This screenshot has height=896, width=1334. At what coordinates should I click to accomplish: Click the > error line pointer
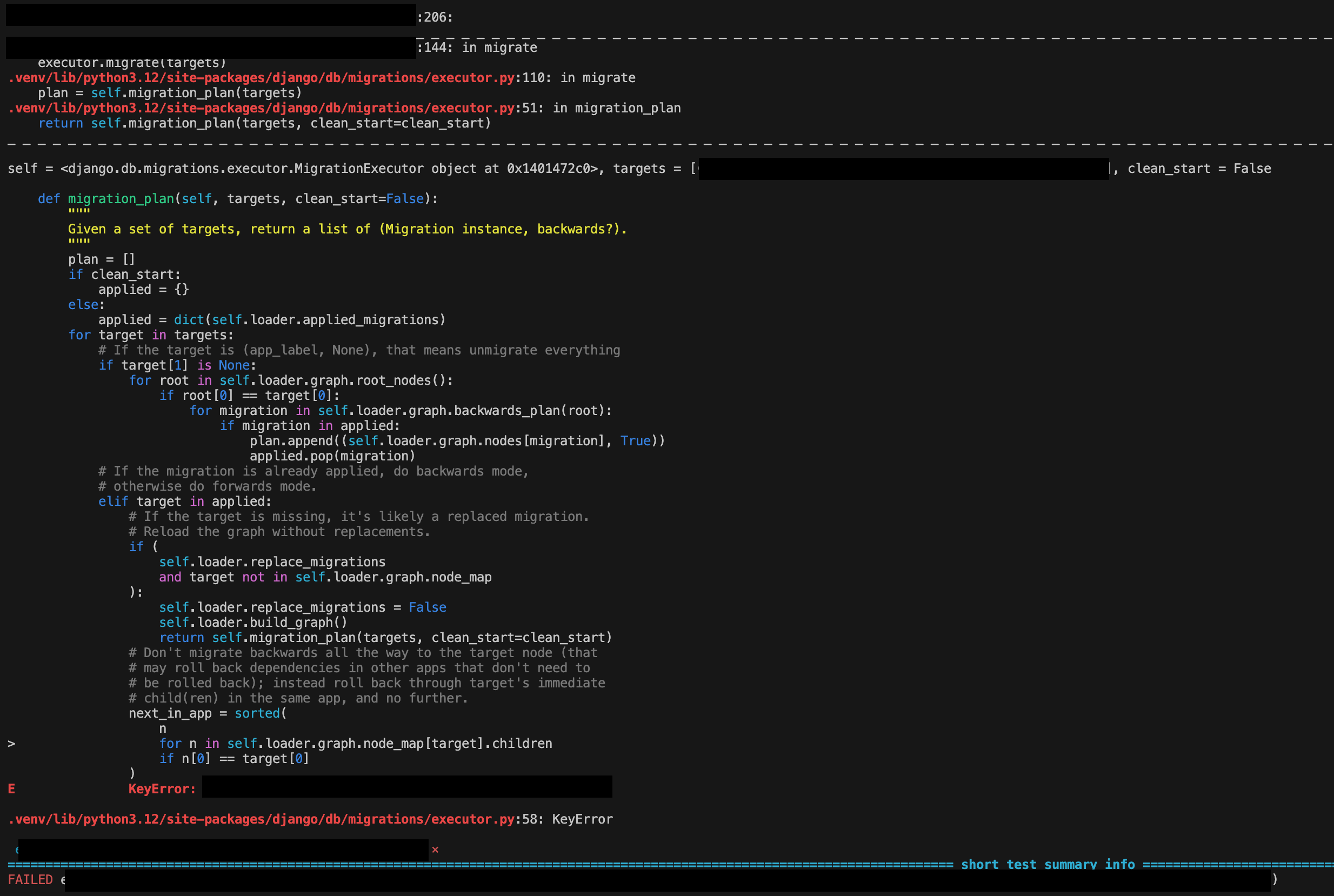pyautogui.click(x=11, y=744)
